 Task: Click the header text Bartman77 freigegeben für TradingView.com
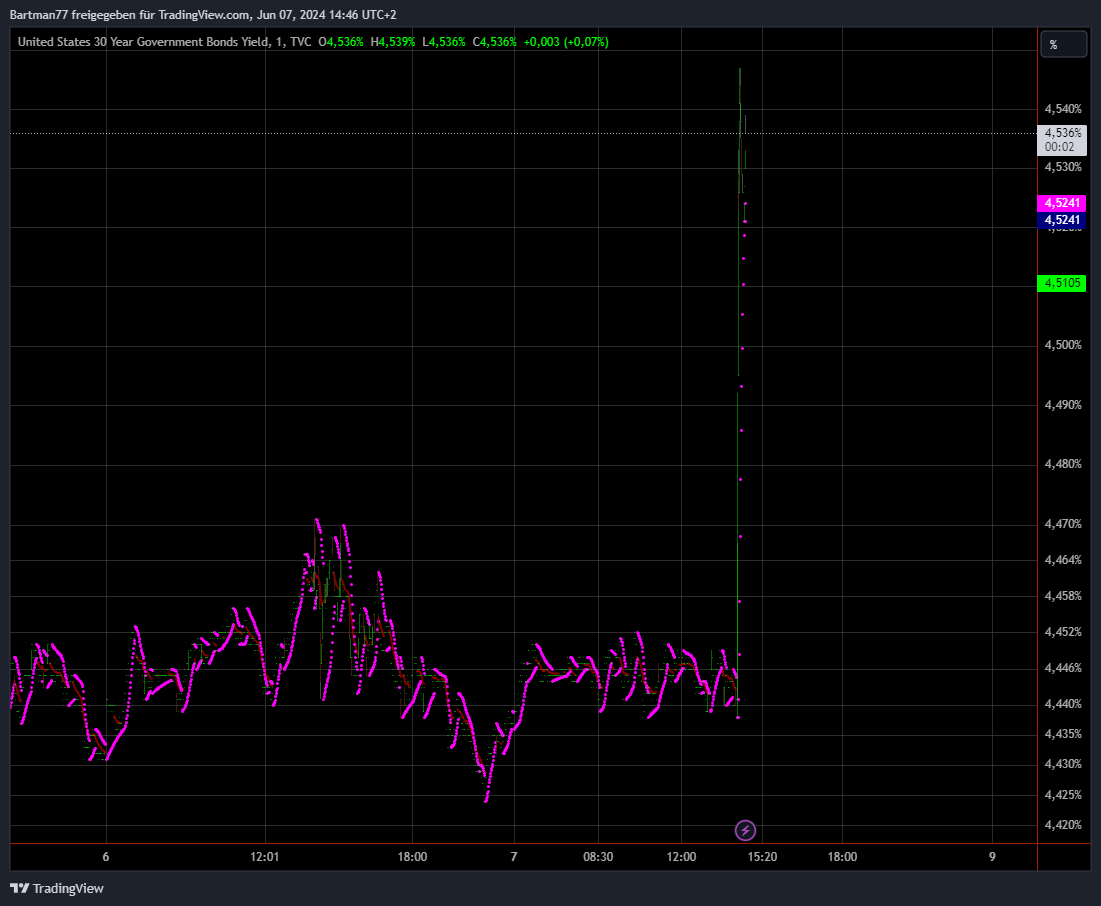tap(129, 15)
